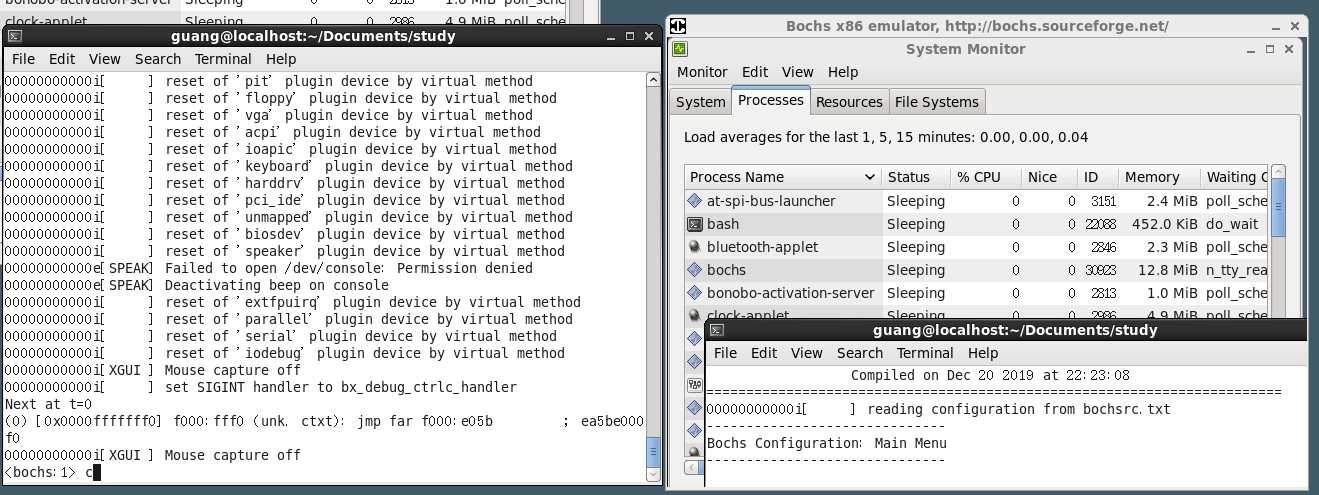Viewport: 1319px width, 495px height.
Task: Open Edit menu in left terminal
Action: point(62,59)
